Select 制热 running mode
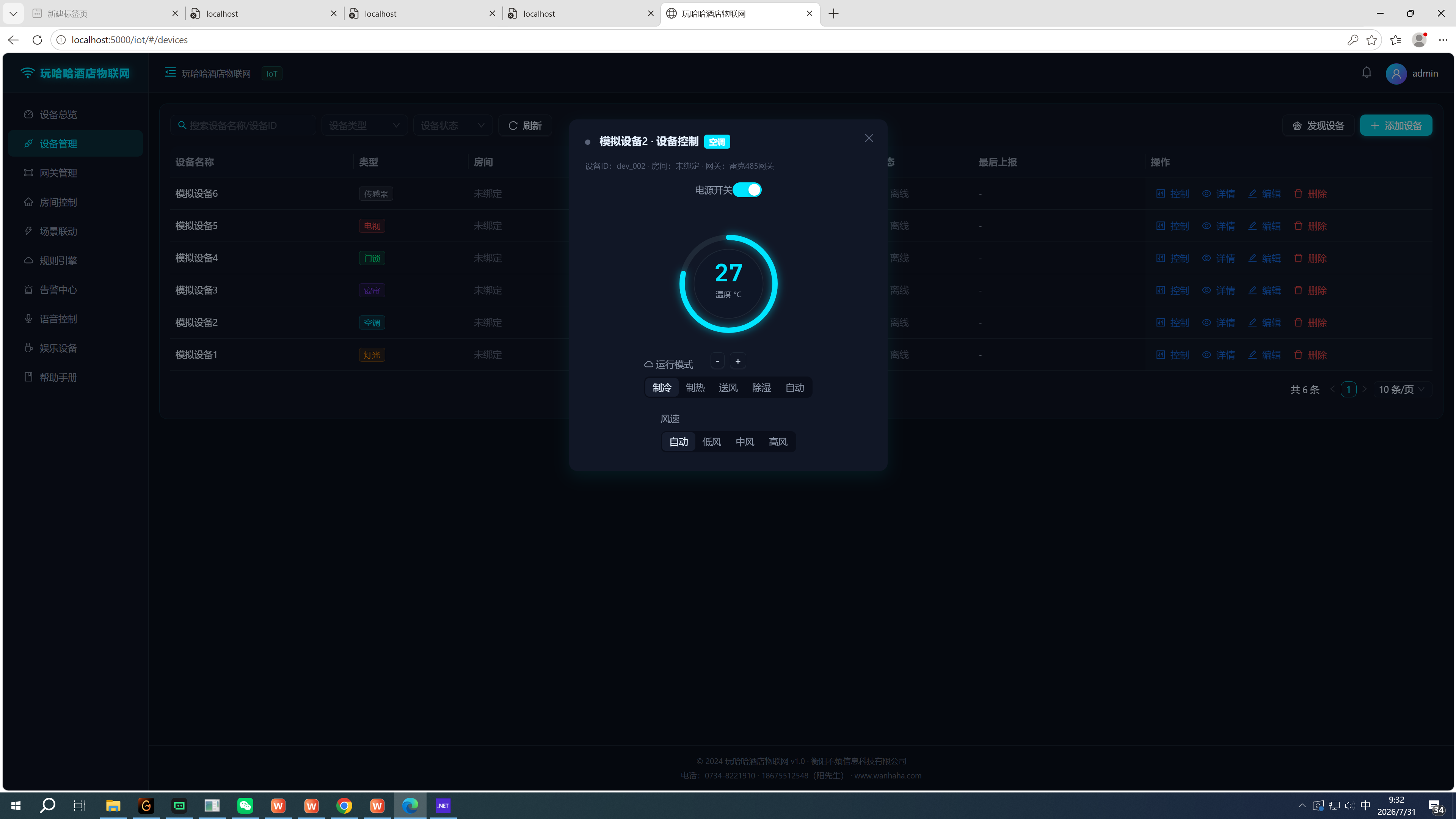1456x819 pixels. (695, 388)
